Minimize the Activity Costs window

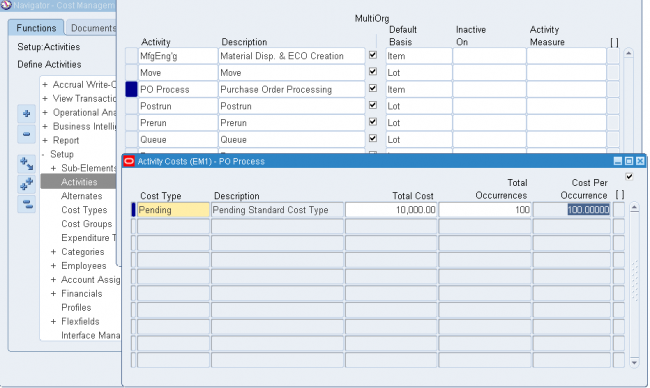[618, 161]
